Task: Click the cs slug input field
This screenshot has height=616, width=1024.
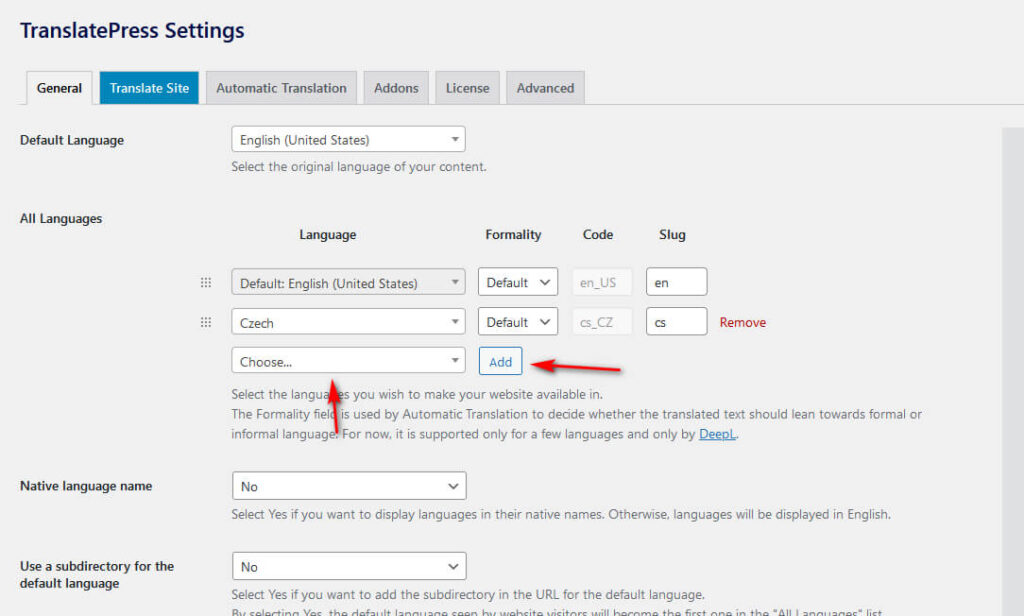Action: click(x=677, y=322)
